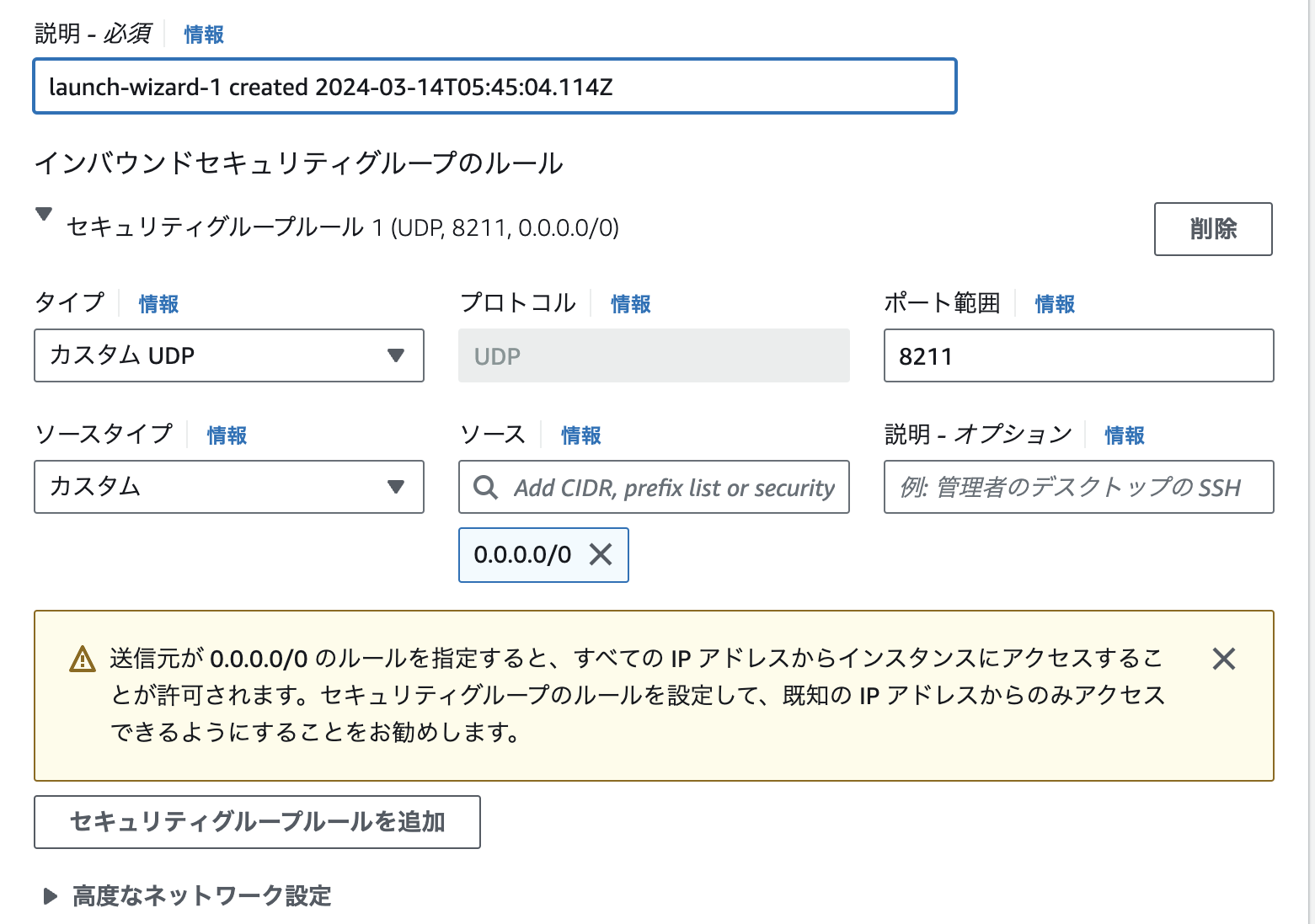Screen dimensions: 1315x924
Task: Click the warning triangle icon in alert
Action: coord(83,659)
